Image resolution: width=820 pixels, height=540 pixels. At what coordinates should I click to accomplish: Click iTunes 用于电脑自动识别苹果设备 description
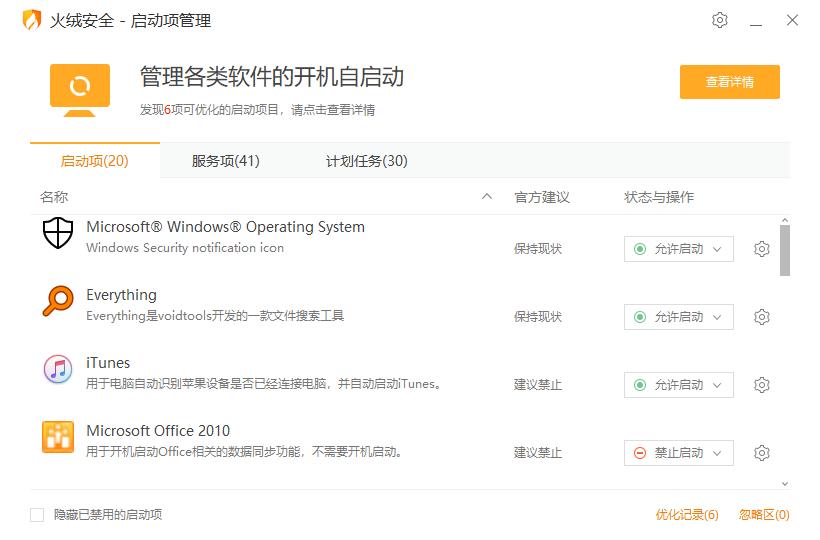click(265, 384)
